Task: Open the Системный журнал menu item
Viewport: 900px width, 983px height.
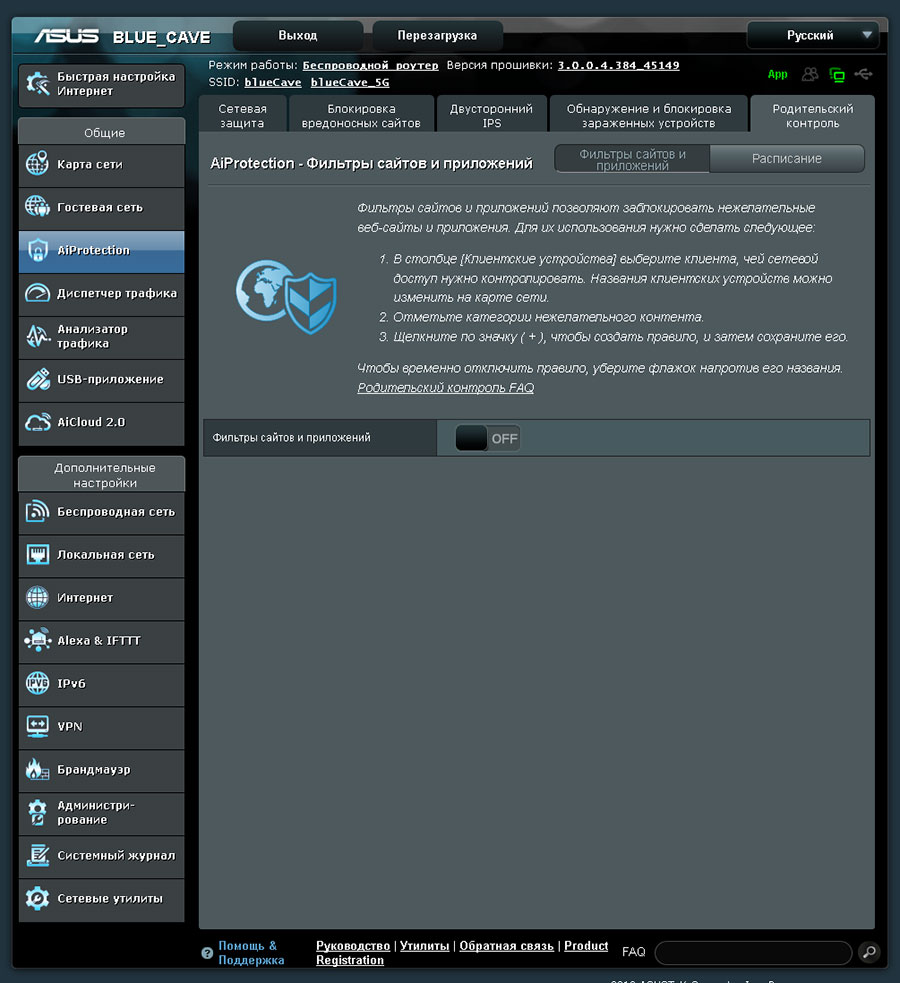Action: 102,856
